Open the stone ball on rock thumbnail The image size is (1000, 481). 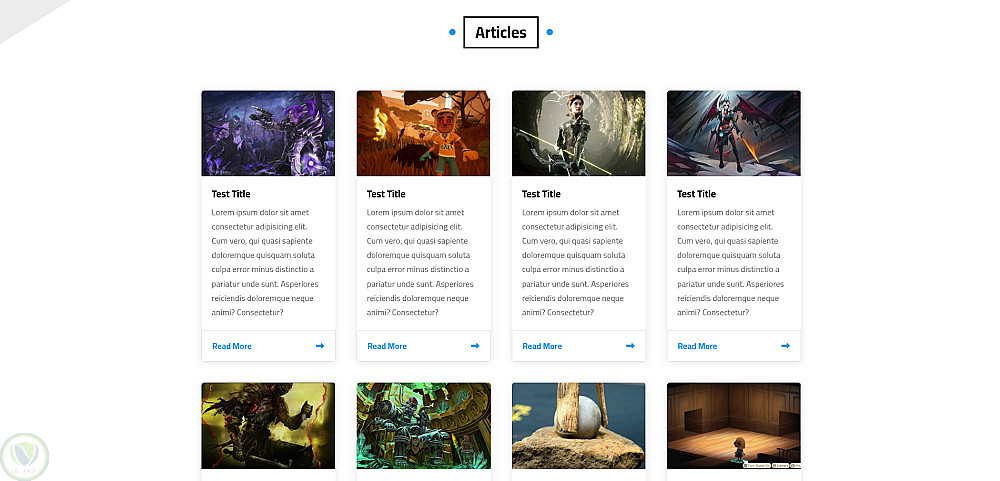pyautogui.click(x=578, y=426)
